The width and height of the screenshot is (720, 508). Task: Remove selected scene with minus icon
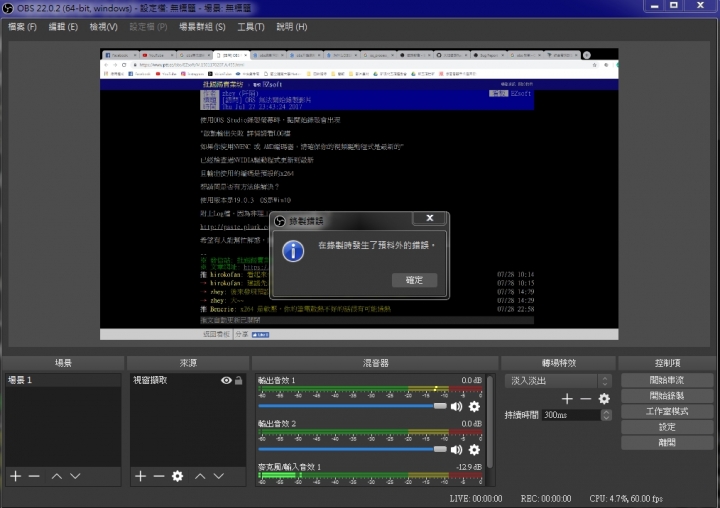pos(34,476)
